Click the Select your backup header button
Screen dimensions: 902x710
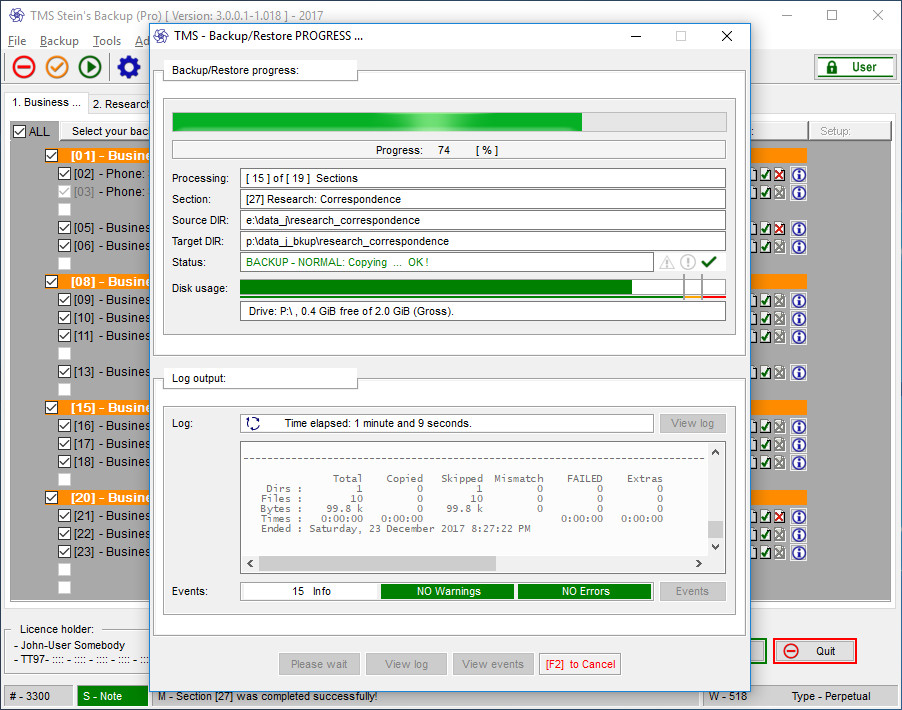point(105,131)
